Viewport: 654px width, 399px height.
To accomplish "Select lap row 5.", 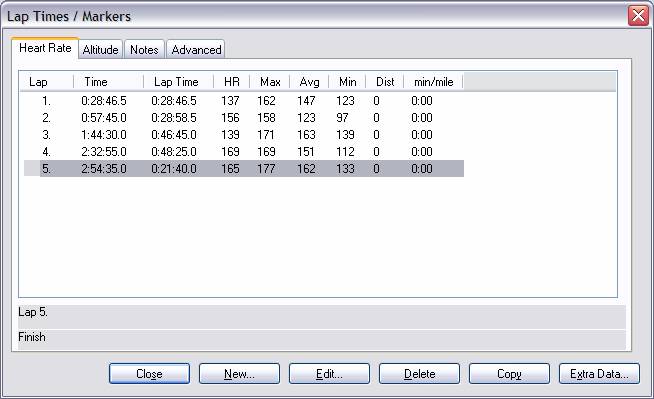I will [244, 168].
